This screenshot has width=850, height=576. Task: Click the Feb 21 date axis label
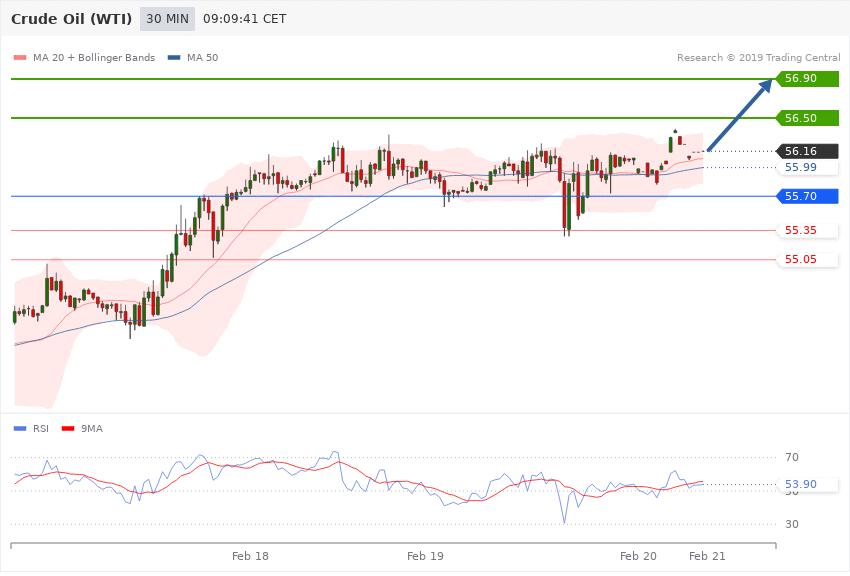pyautogui.click(x=707, y=556)
